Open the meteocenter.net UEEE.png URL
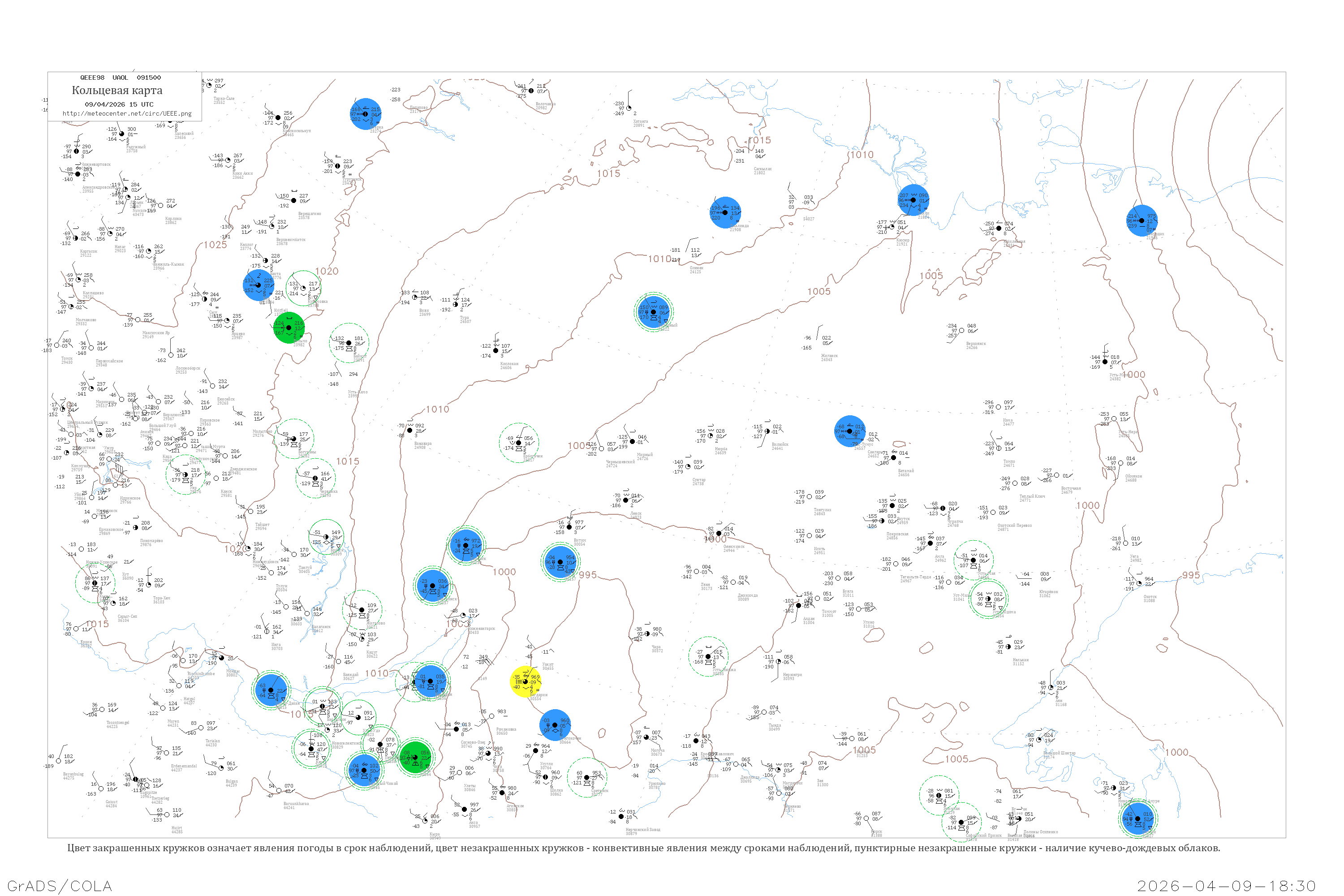Viewport: 1344px width, 896px height. pos(127,114)
